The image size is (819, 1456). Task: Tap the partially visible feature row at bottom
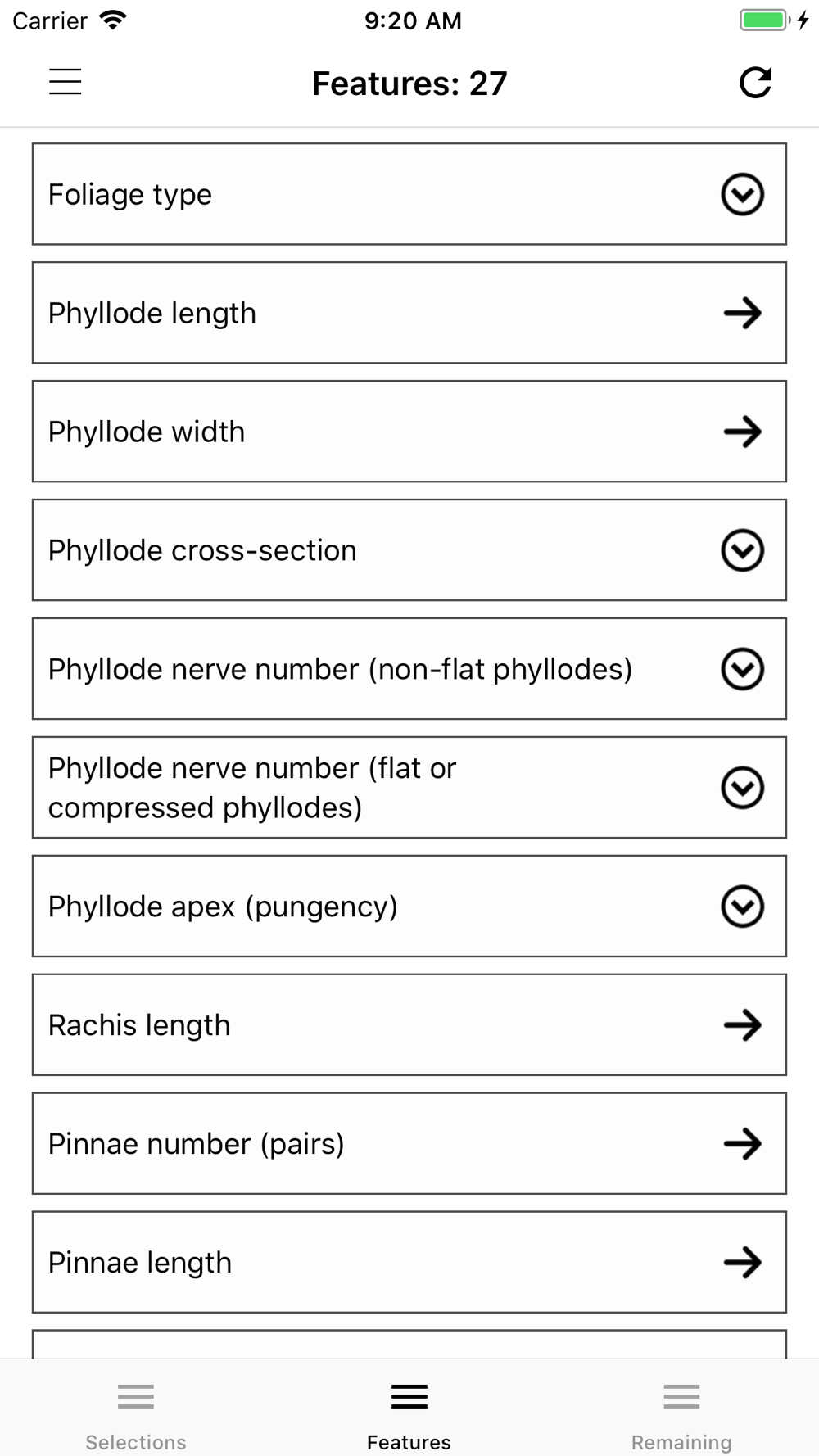[x=409, y=1345]
